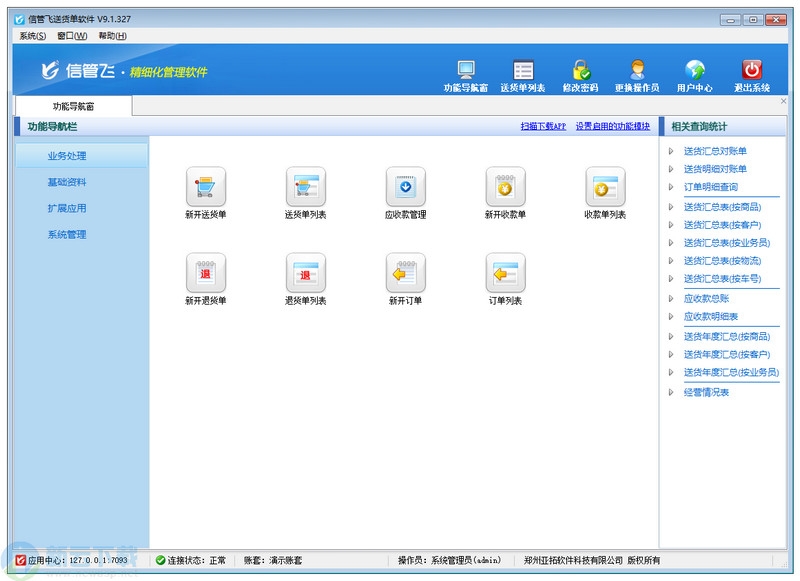Select the 功能导航窗 tab
This screenshot has height=581, width=800.
coord(74,106)
